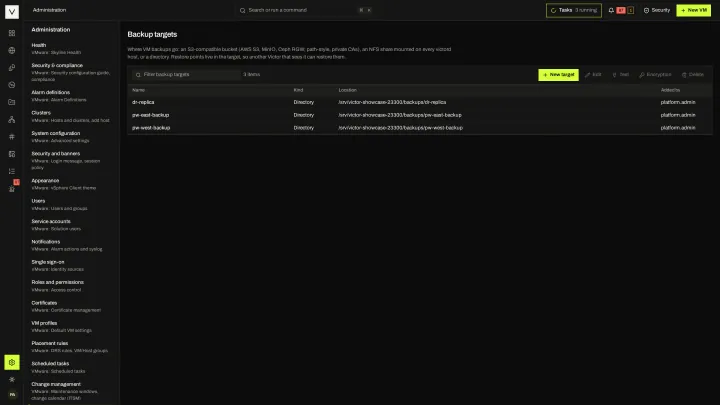This screenshot has height=405, width=720.
Task: Open Security & compliance in the Administration menu
Action: (x=71, y=72)
